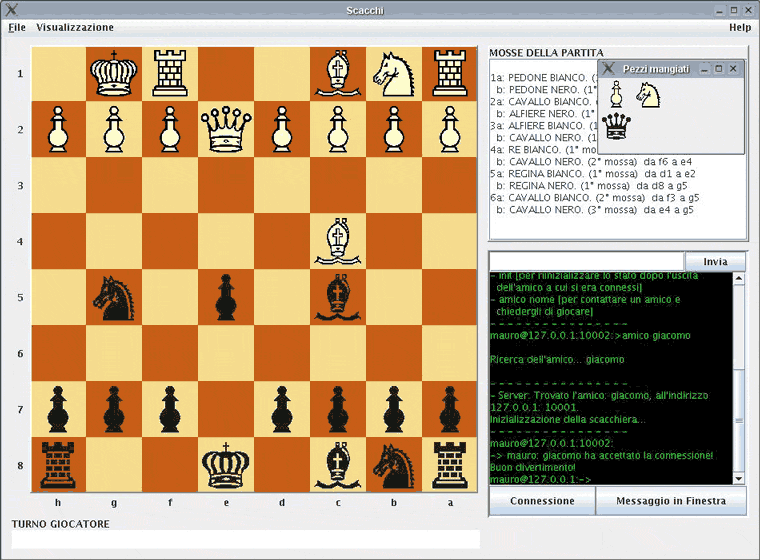Click the Connessione button
The height and width of the screenshot is (560, 760).
pos(542,501)
